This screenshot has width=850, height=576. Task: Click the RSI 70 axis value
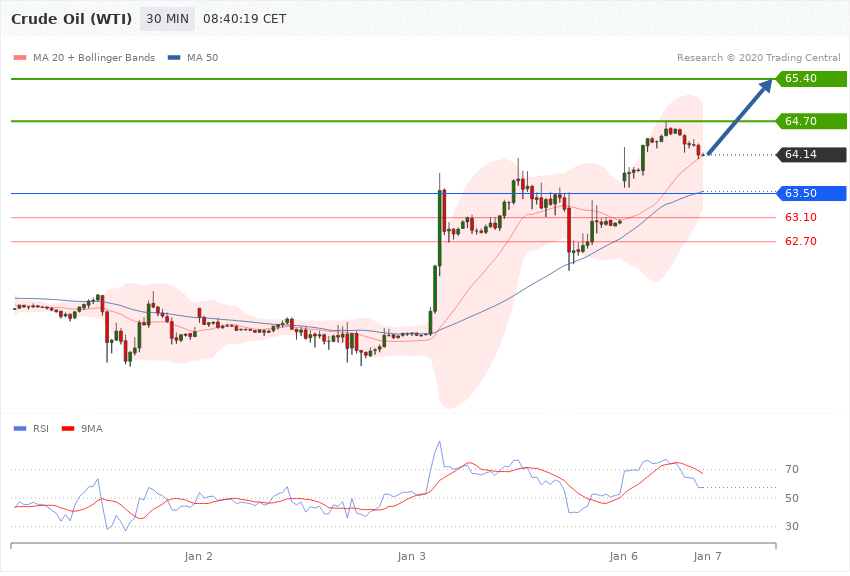tap(792, 469)
